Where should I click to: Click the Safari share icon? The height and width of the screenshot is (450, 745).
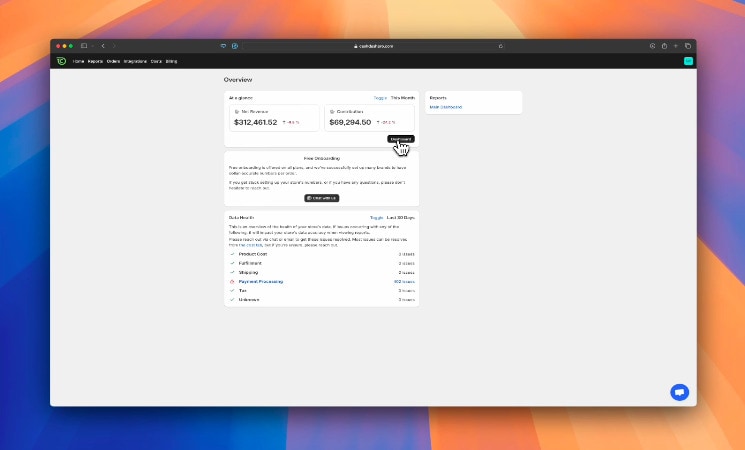(663, 46)
